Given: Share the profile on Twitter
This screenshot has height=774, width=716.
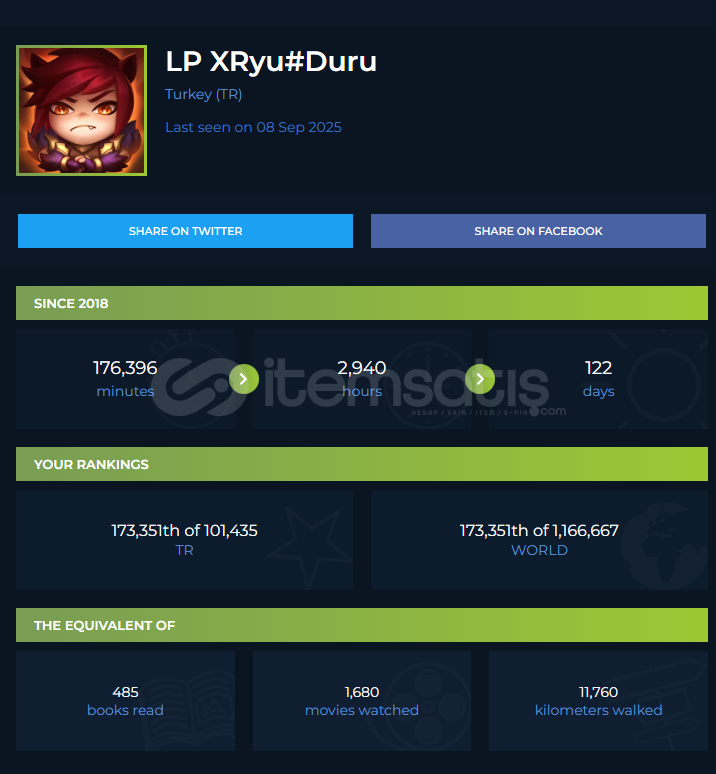Looking at the screenshot, I should [x=186, y=231].
